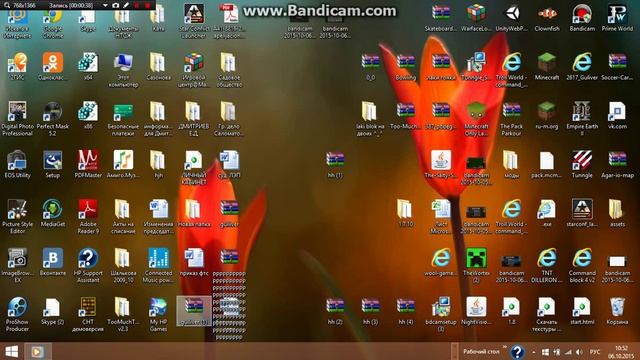Launch the EOS Utility shortcut

(17, 164)
